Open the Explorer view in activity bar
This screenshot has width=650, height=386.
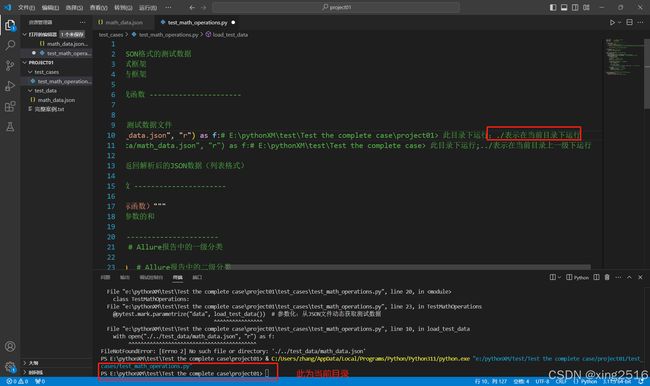pyautogui.click(x=10, y=25)
